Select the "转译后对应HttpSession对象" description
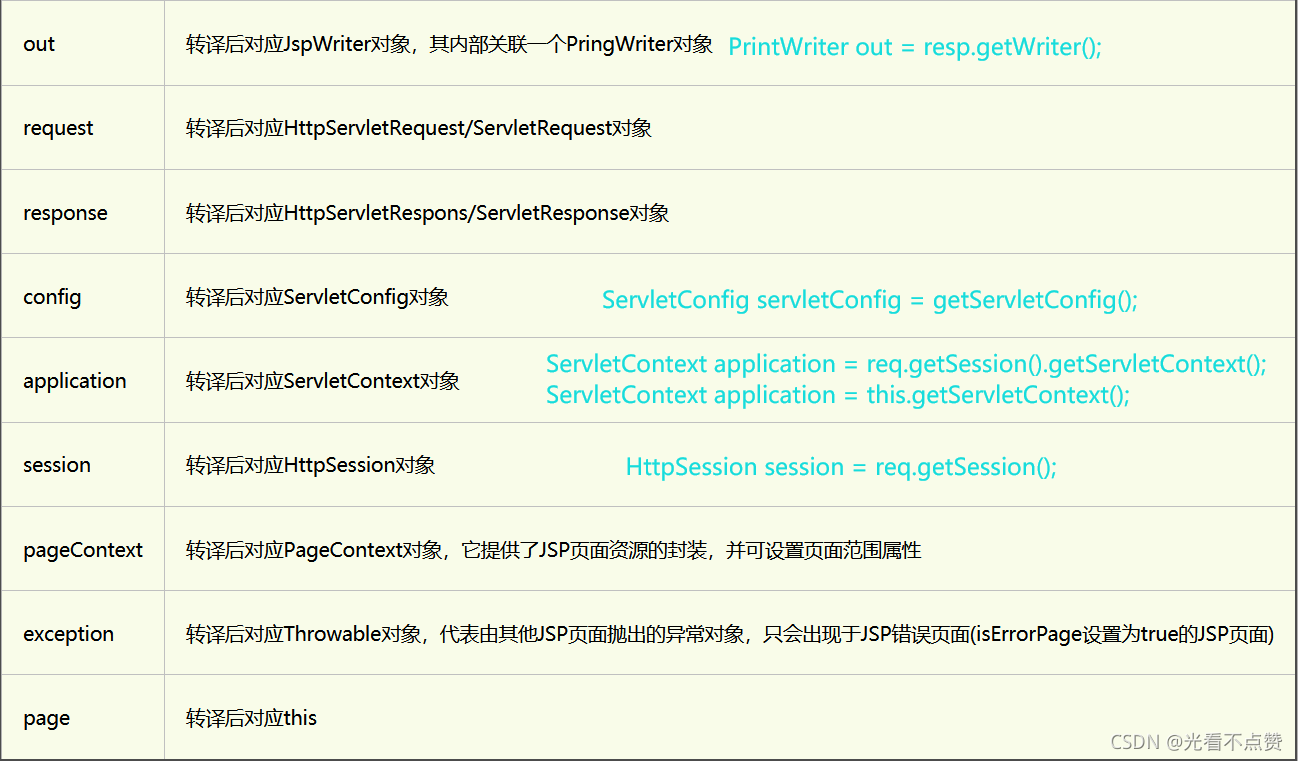The width and height of the screenshot is (1298, 761). 311,465
